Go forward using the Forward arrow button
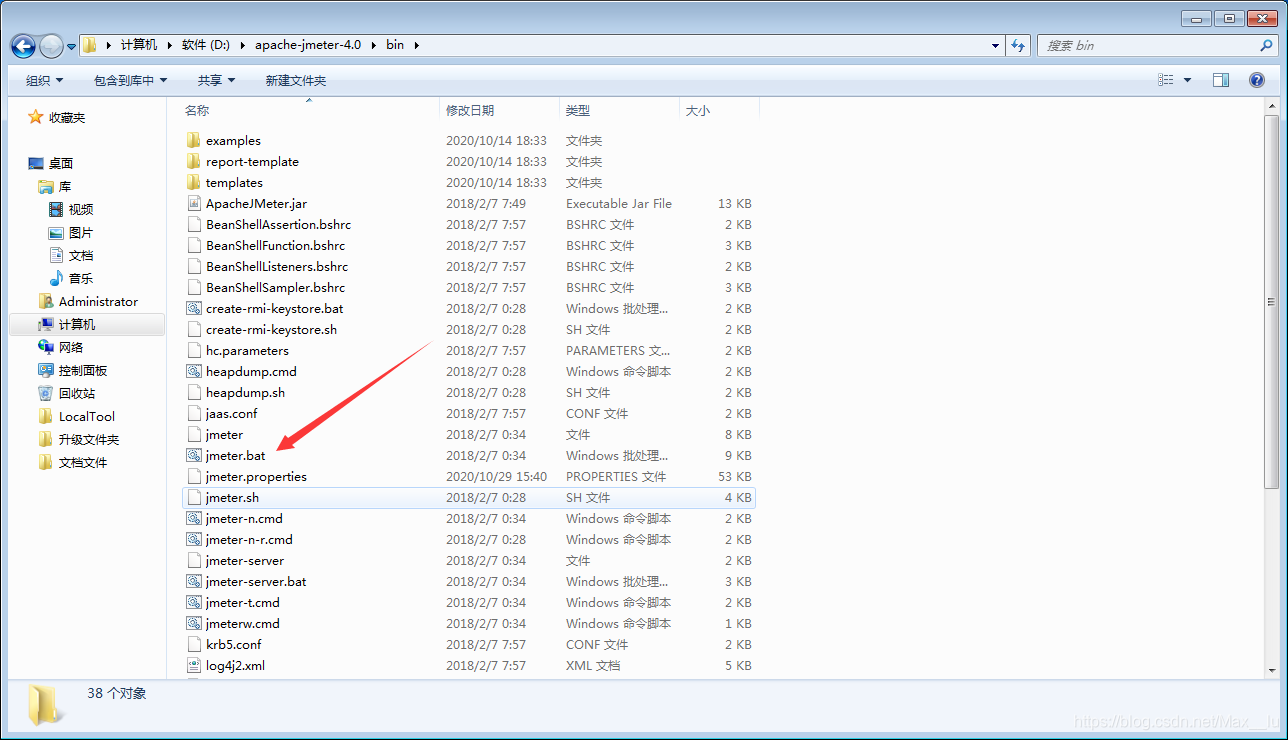Screen dimensions: 1288x740 click(x=51, y=46)
